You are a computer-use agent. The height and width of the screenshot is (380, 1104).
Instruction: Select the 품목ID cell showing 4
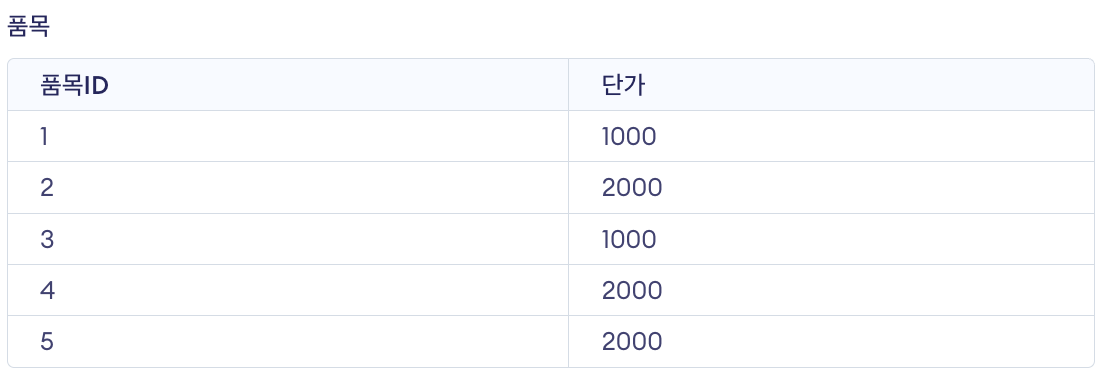coord(288,291)
